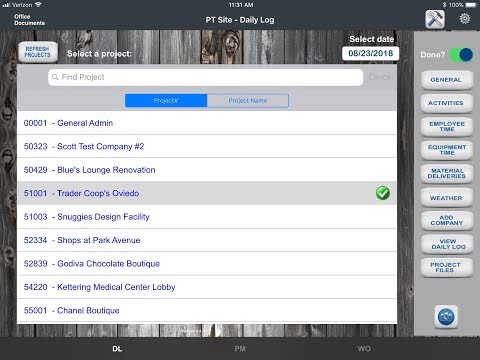This screenshot has height=360, width=480.
Task: Select project 54220 - Kettering Medical Center Lobby
Action: 207,287
